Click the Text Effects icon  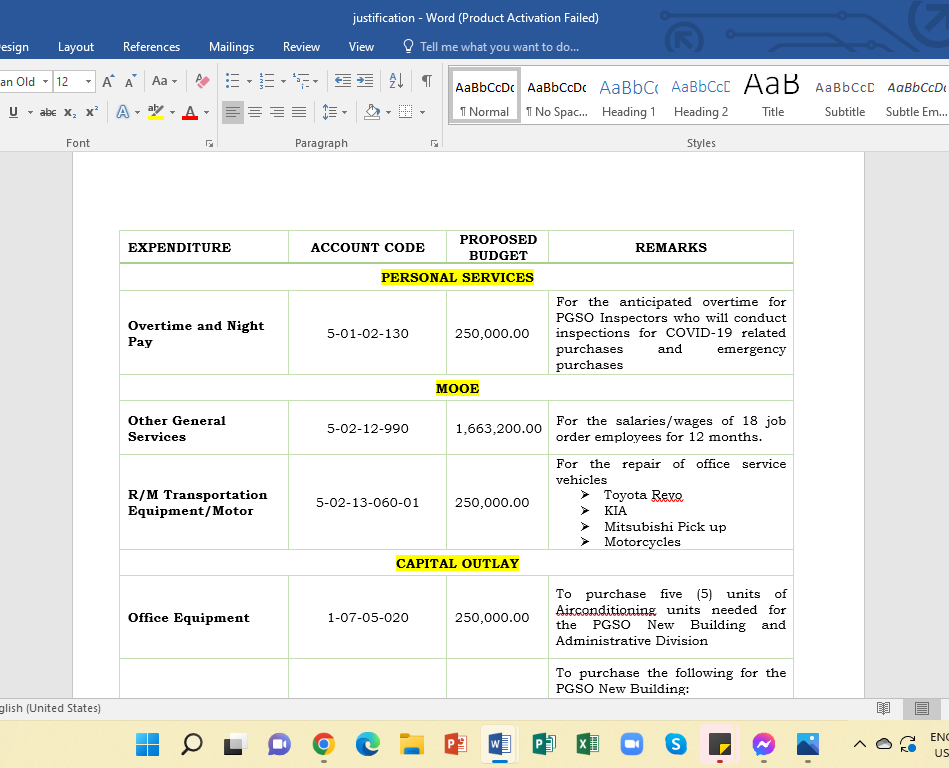pos(123,112)
